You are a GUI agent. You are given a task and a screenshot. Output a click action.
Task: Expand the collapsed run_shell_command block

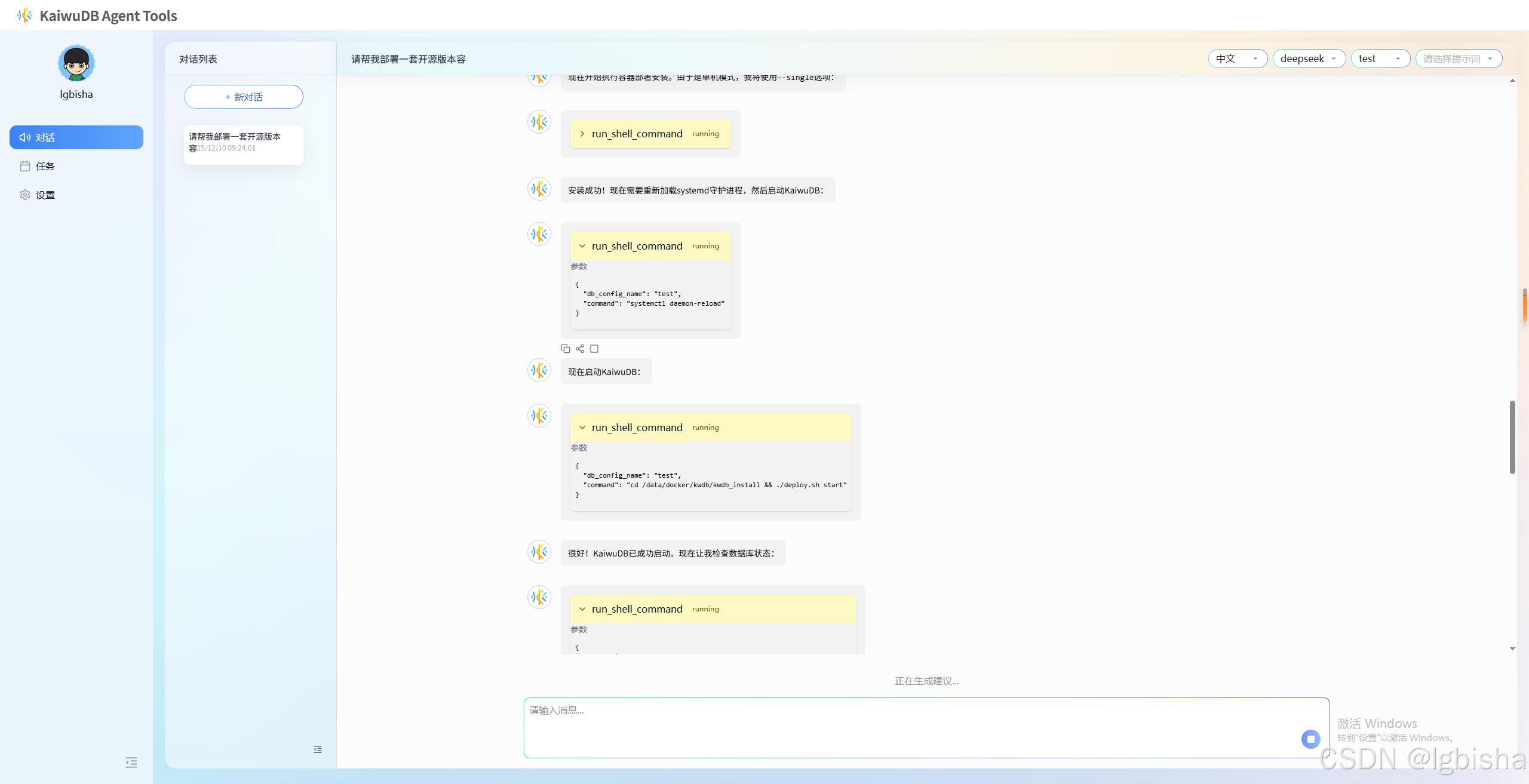tap(582, 134)
